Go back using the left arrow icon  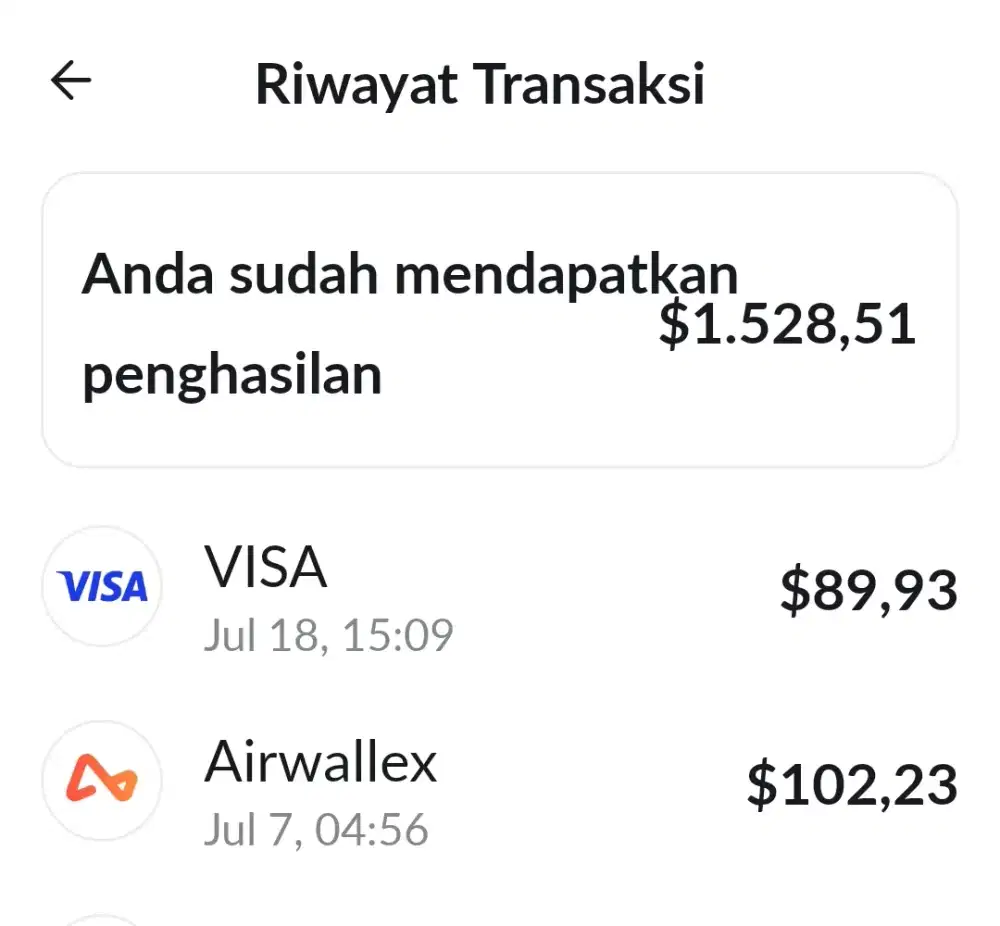tap(71, 80)
